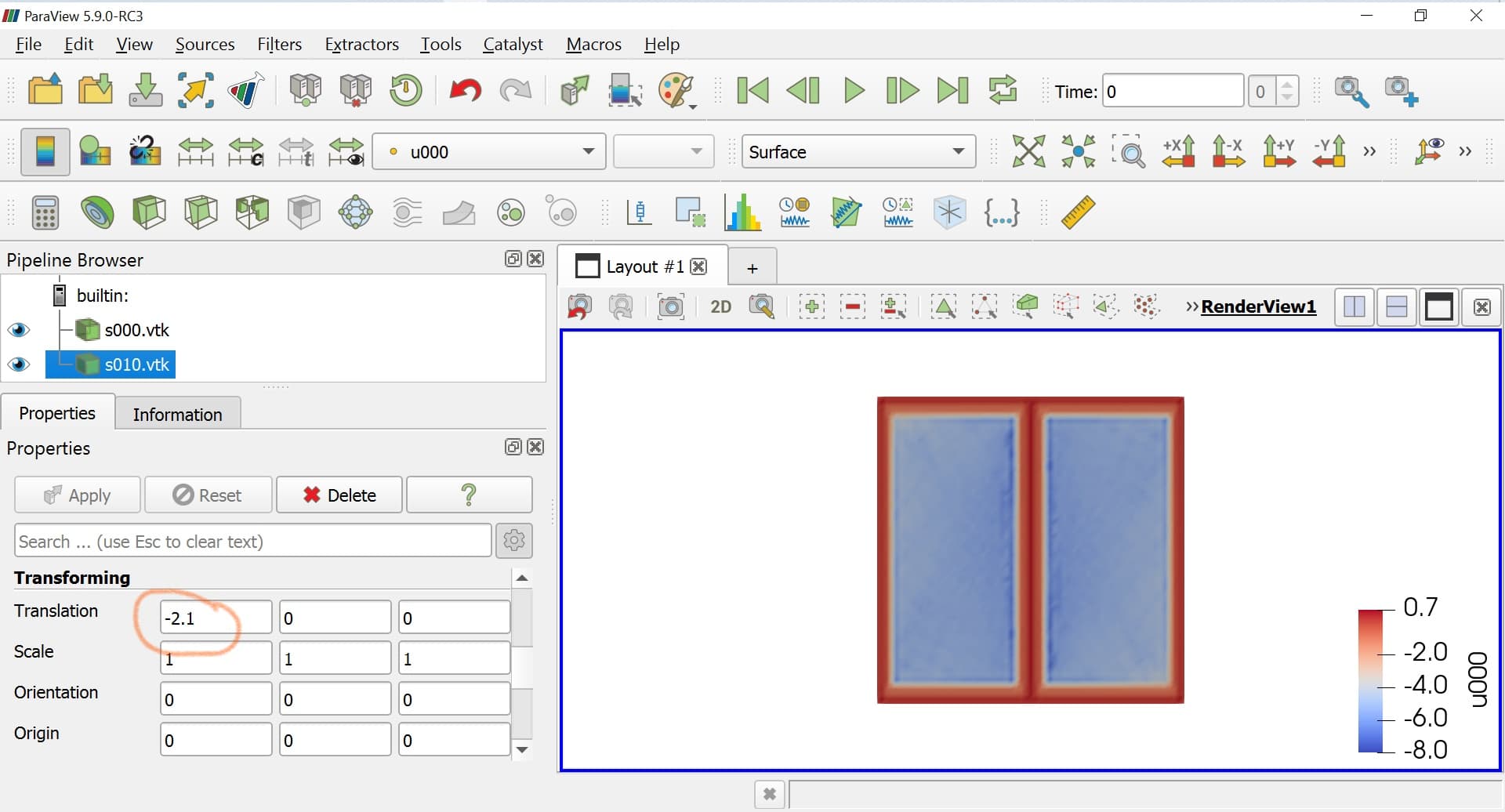1505x812 pixels.
Task: Jump to last frame
Action: (x=953, y=91)
